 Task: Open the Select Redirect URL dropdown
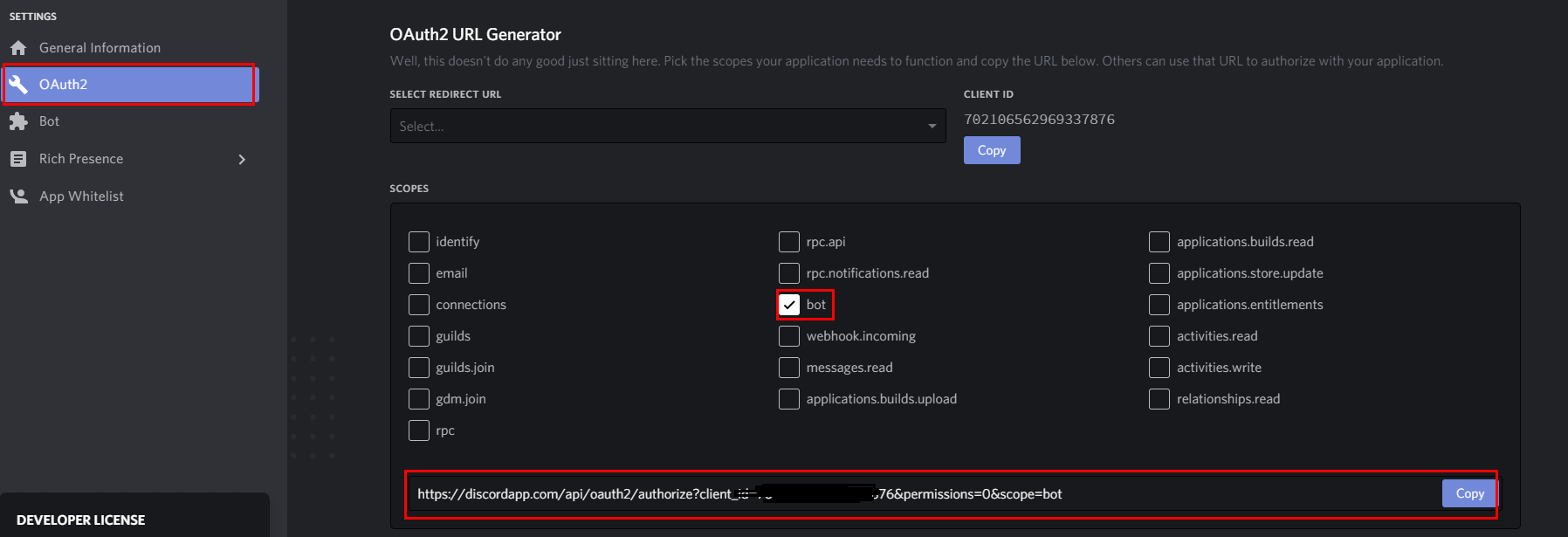[668, 126]
